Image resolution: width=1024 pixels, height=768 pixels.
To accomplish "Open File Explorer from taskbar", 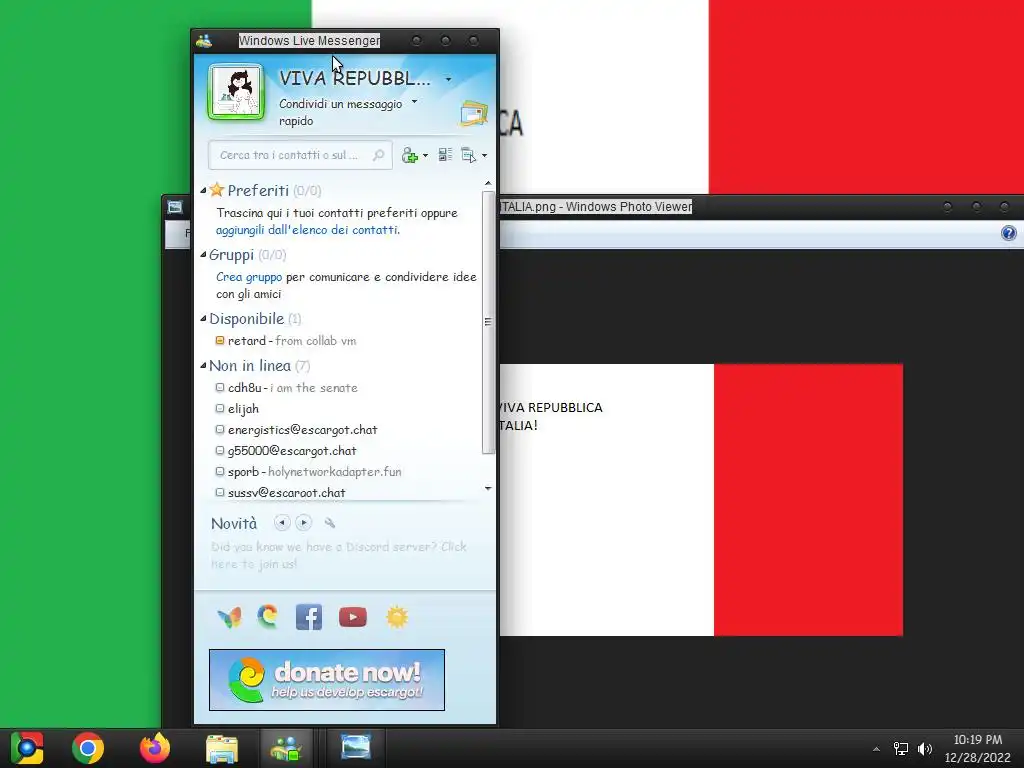I will tap(222, 748).
